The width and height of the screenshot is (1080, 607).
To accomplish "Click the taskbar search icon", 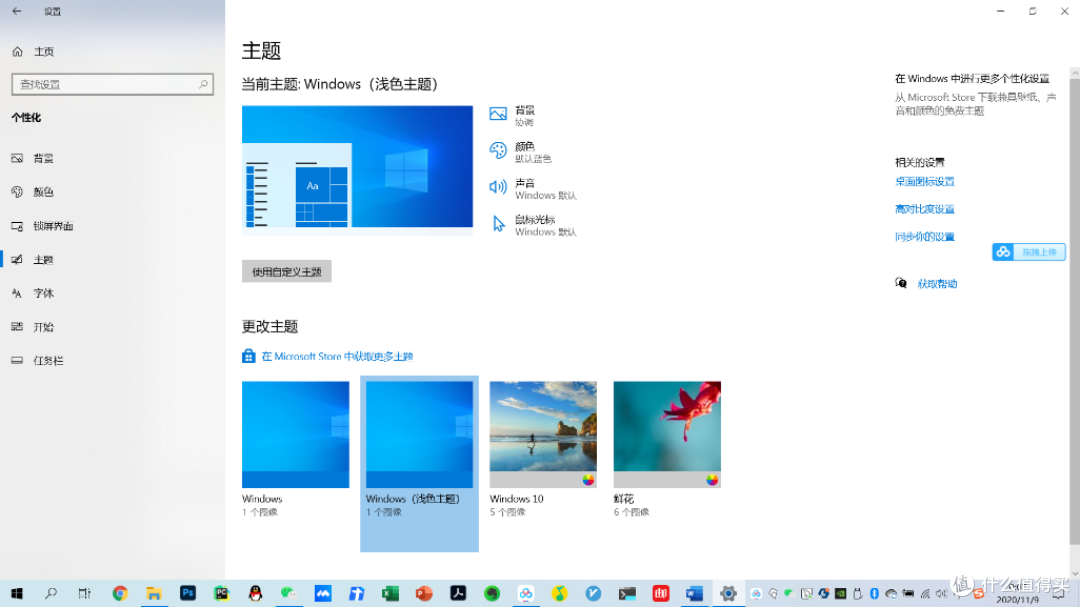I will tap(51, 593).
